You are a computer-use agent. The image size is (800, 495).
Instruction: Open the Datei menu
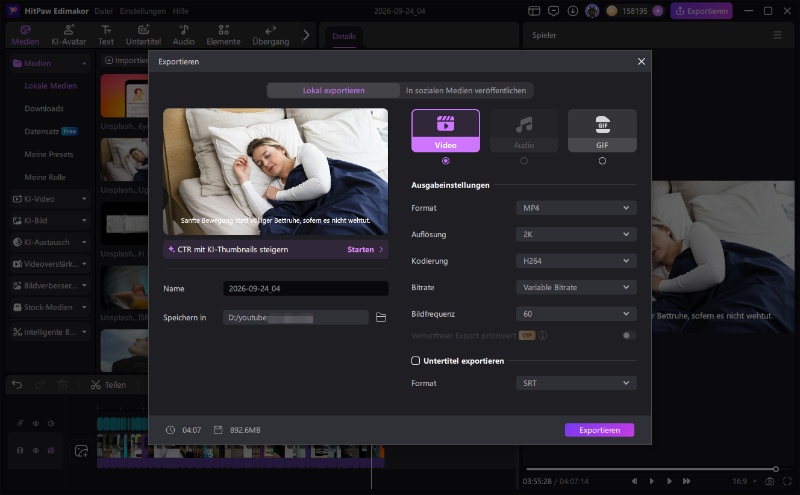pos(104,11)
